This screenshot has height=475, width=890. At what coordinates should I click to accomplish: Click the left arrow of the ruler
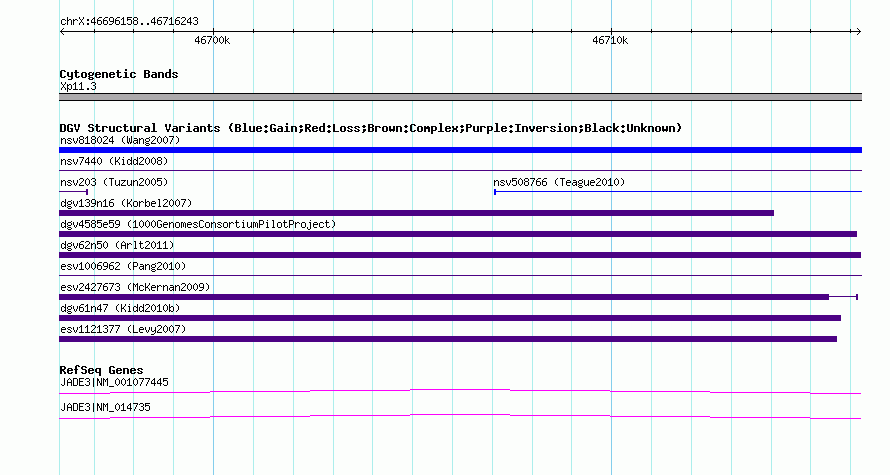pyautogui.click(x=62, y=32)
